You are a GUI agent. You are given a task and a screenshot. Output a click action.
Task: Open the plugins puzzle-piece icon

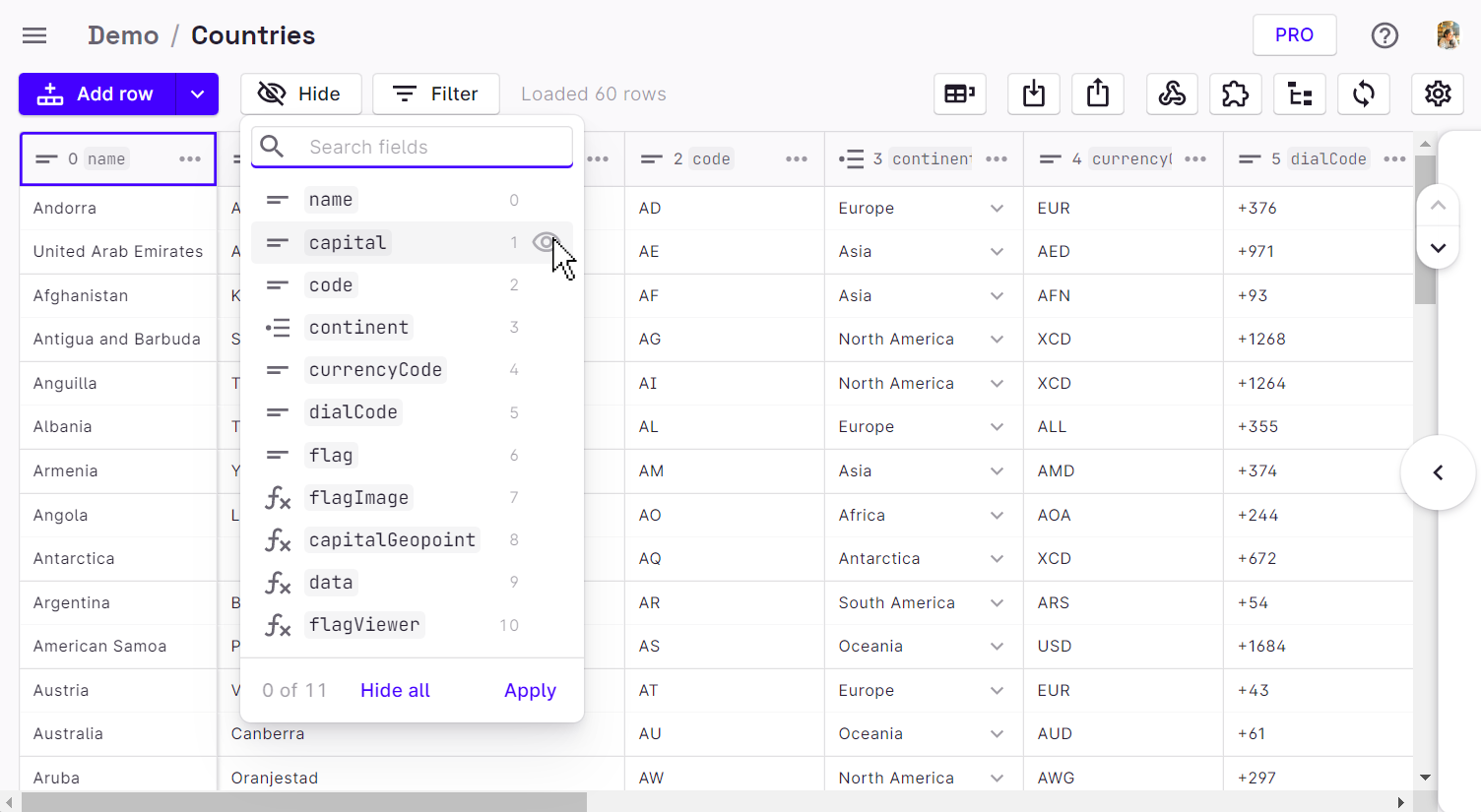(1235, 94)
